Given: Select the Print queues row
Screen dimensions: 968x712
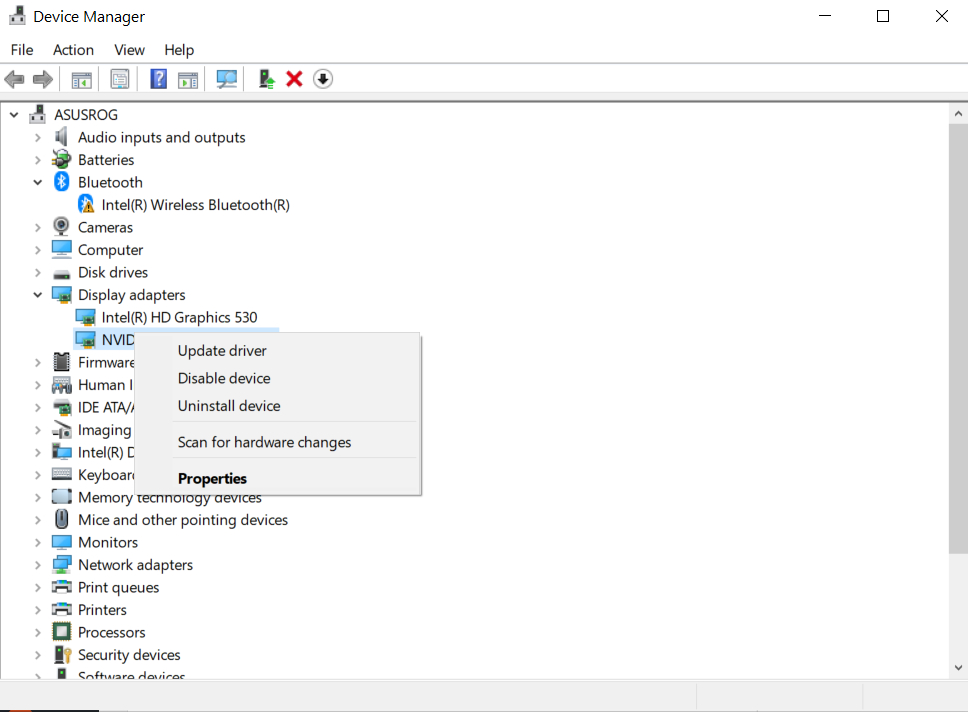Looking at the screenshot, I should [119, 587].
